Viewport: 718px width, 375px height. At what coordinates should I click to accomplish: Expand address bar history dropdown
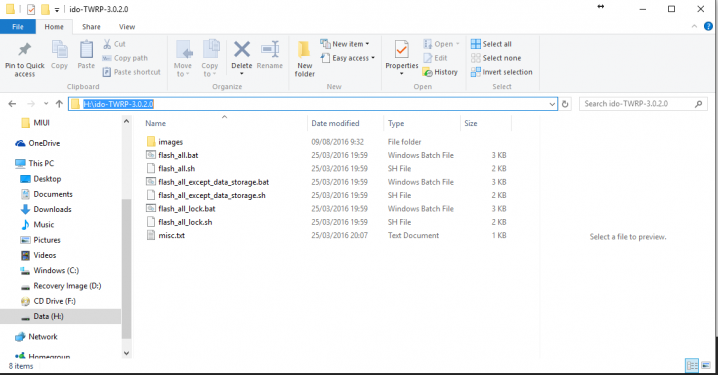point(552,104)
